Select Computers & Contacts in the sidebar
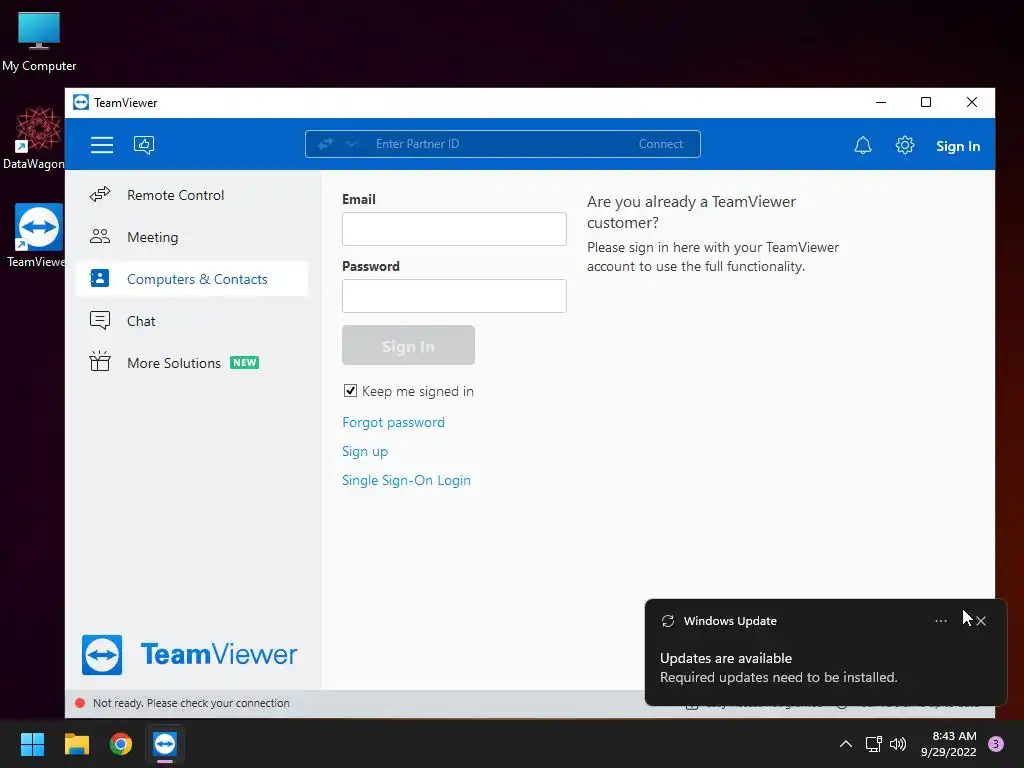The width and height of the screenshot is (1024, 768). coord(191,279)
